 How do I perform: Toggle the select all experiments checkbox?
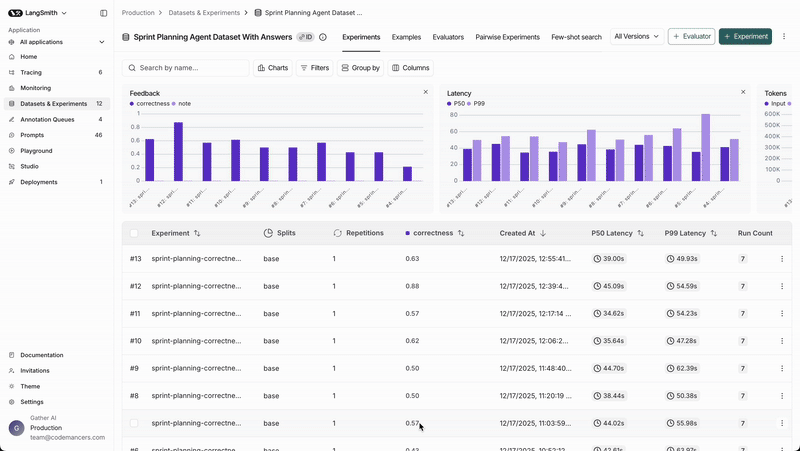134,233
